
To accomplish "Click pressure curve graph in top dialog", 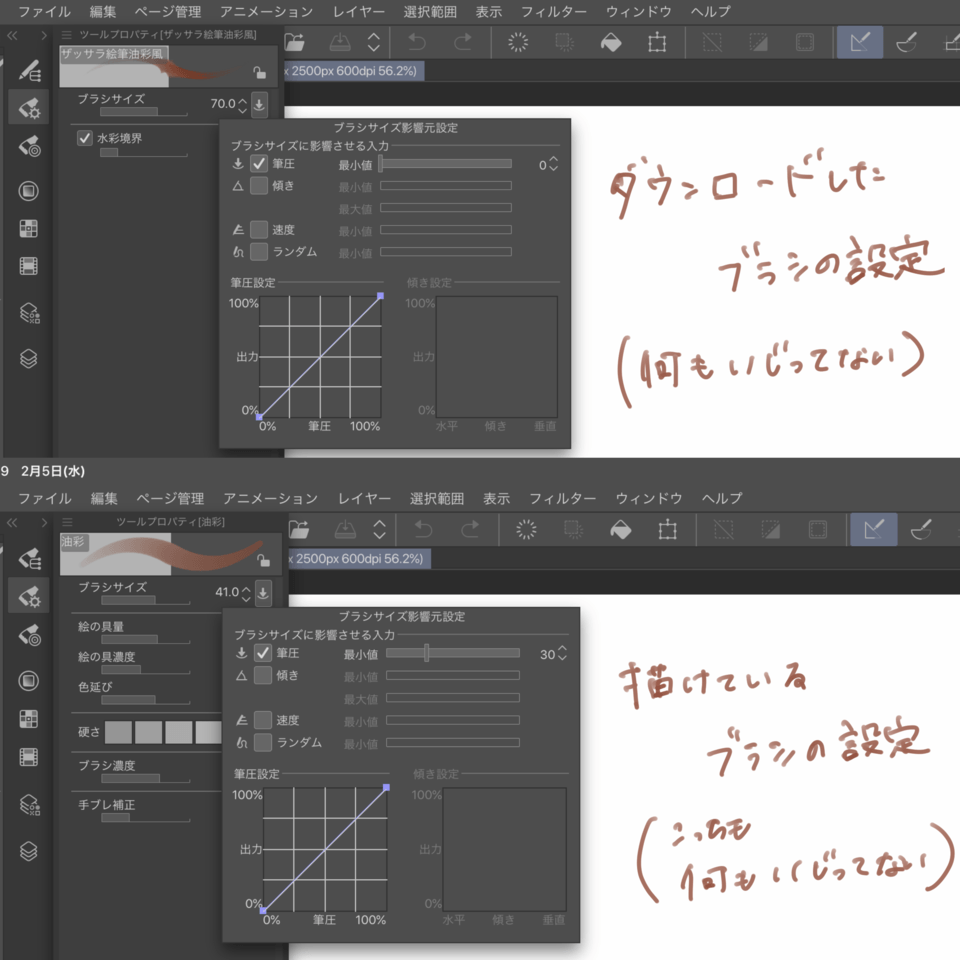I will [x=320, y=356].
